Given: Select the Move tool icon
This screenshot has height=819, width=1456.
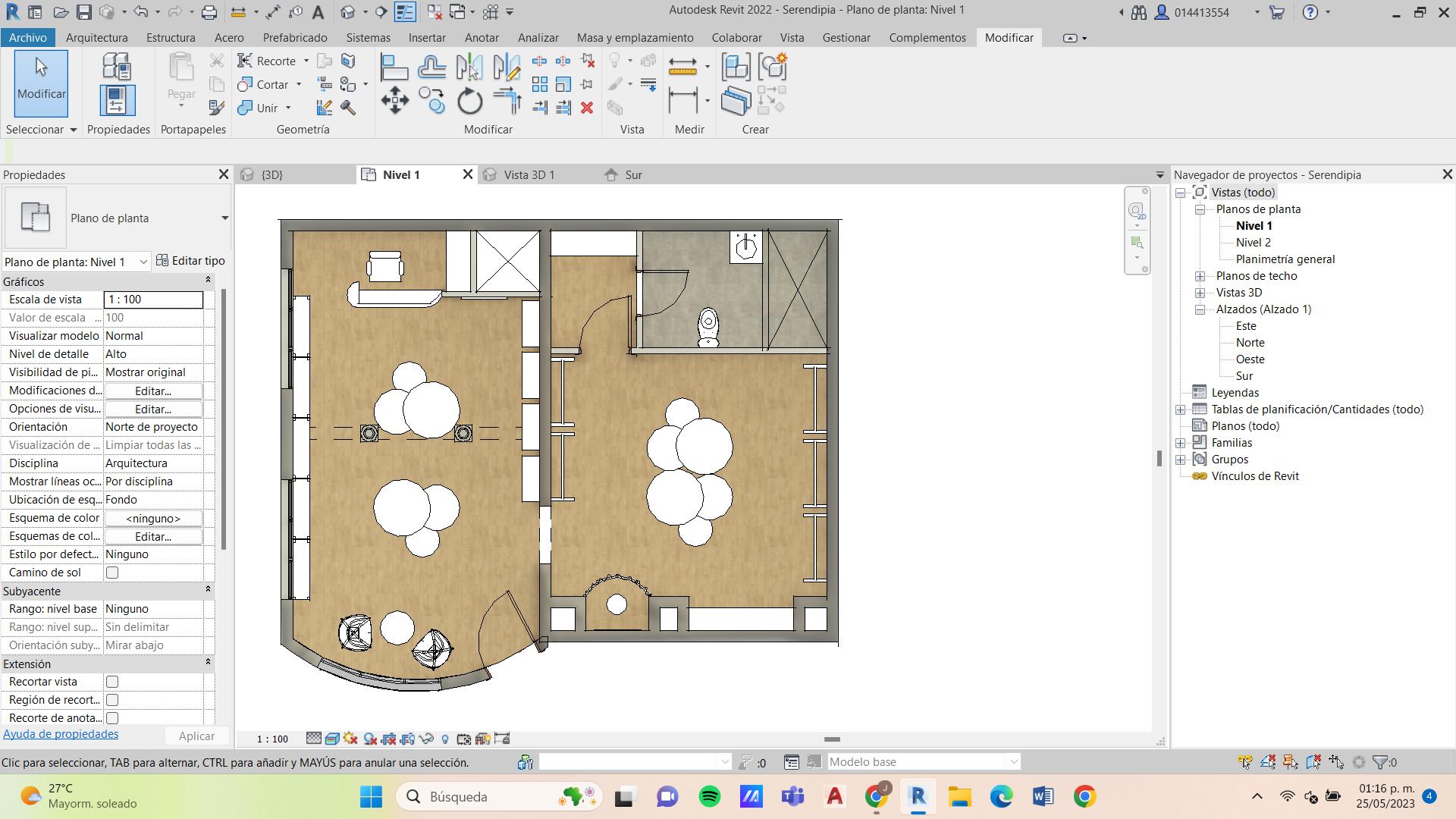Looking at the screenshot, I should point(394,101).
